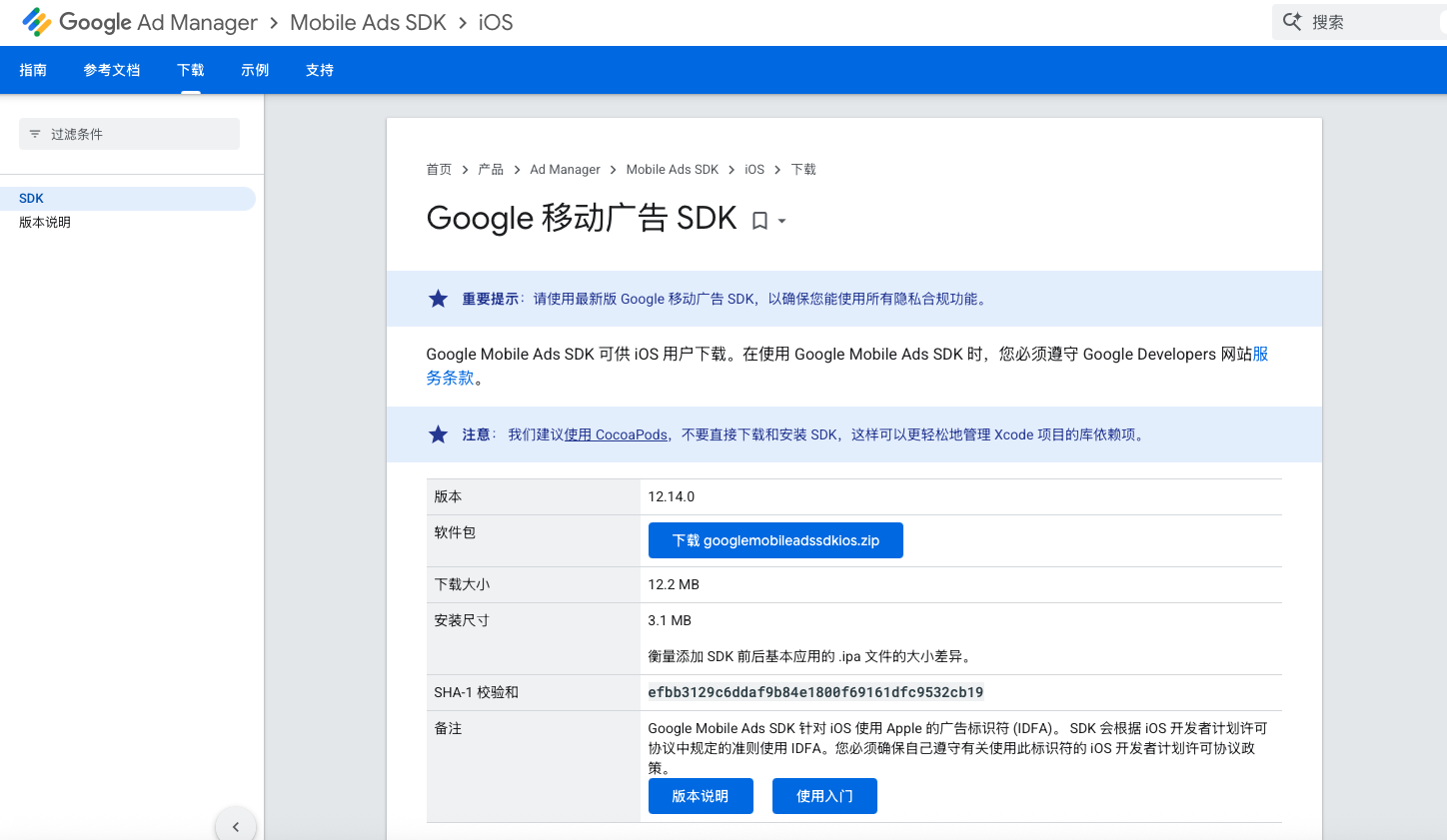1447x840 pixels.
Task: Open Mobile Ads SDK breadcrumb link
Action: (x=673, y=170)
